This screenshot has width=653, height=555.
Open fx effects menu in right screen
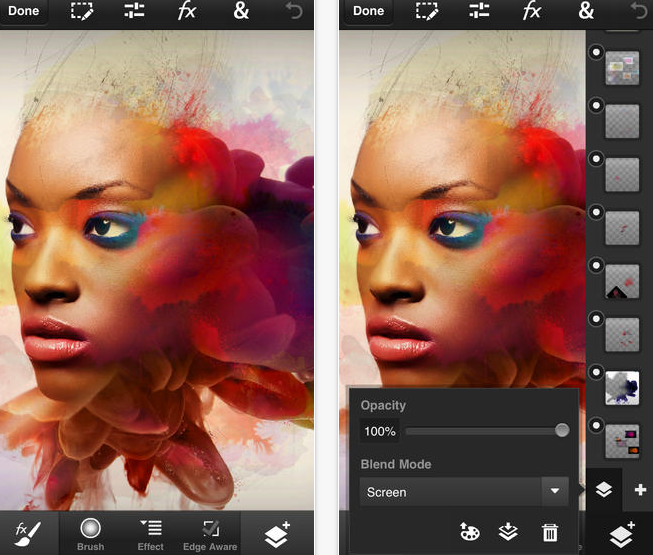pyautogui.click(x=532, y=10)
